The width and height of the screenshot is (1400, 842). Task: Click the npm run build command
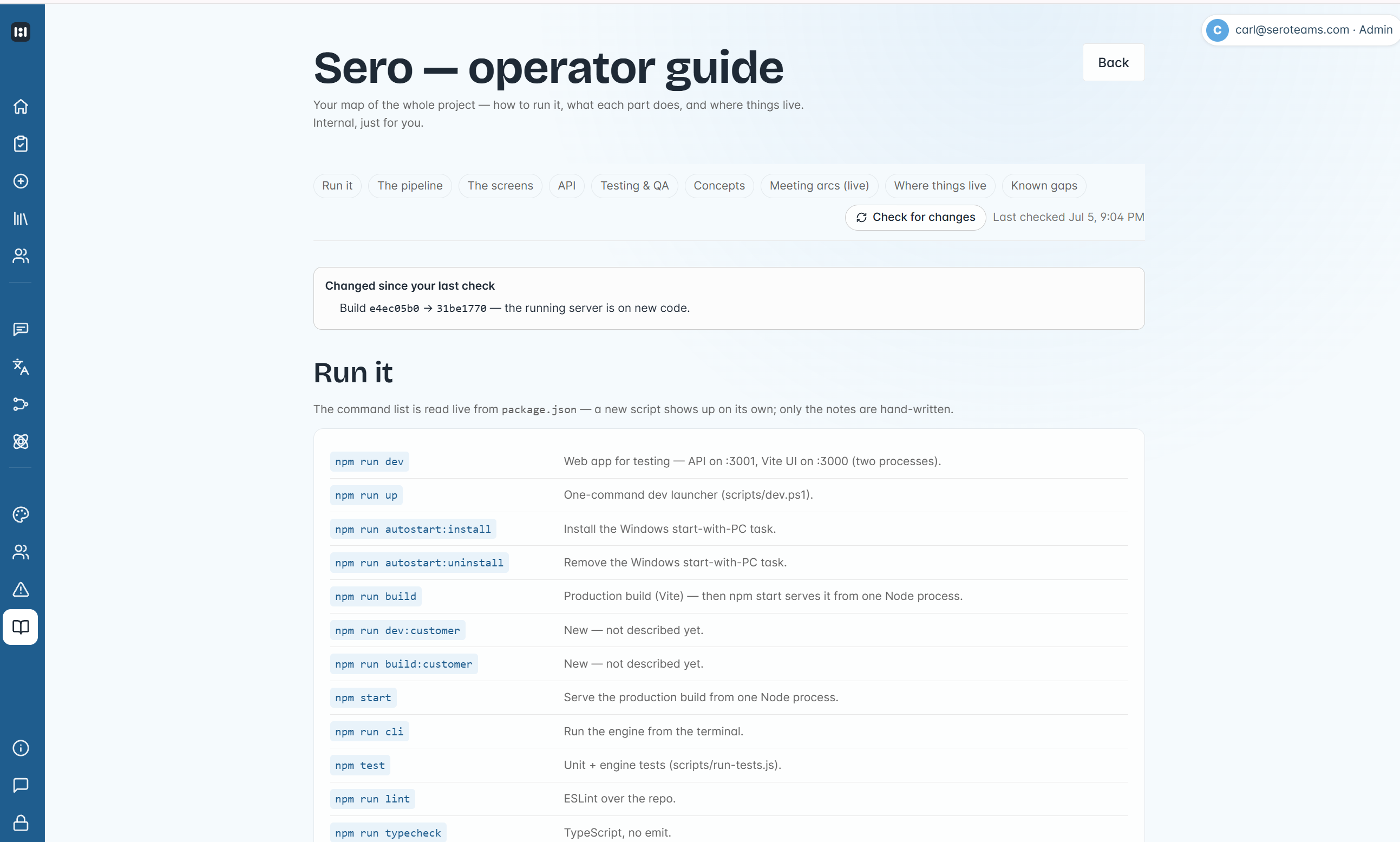pos(376,596)
